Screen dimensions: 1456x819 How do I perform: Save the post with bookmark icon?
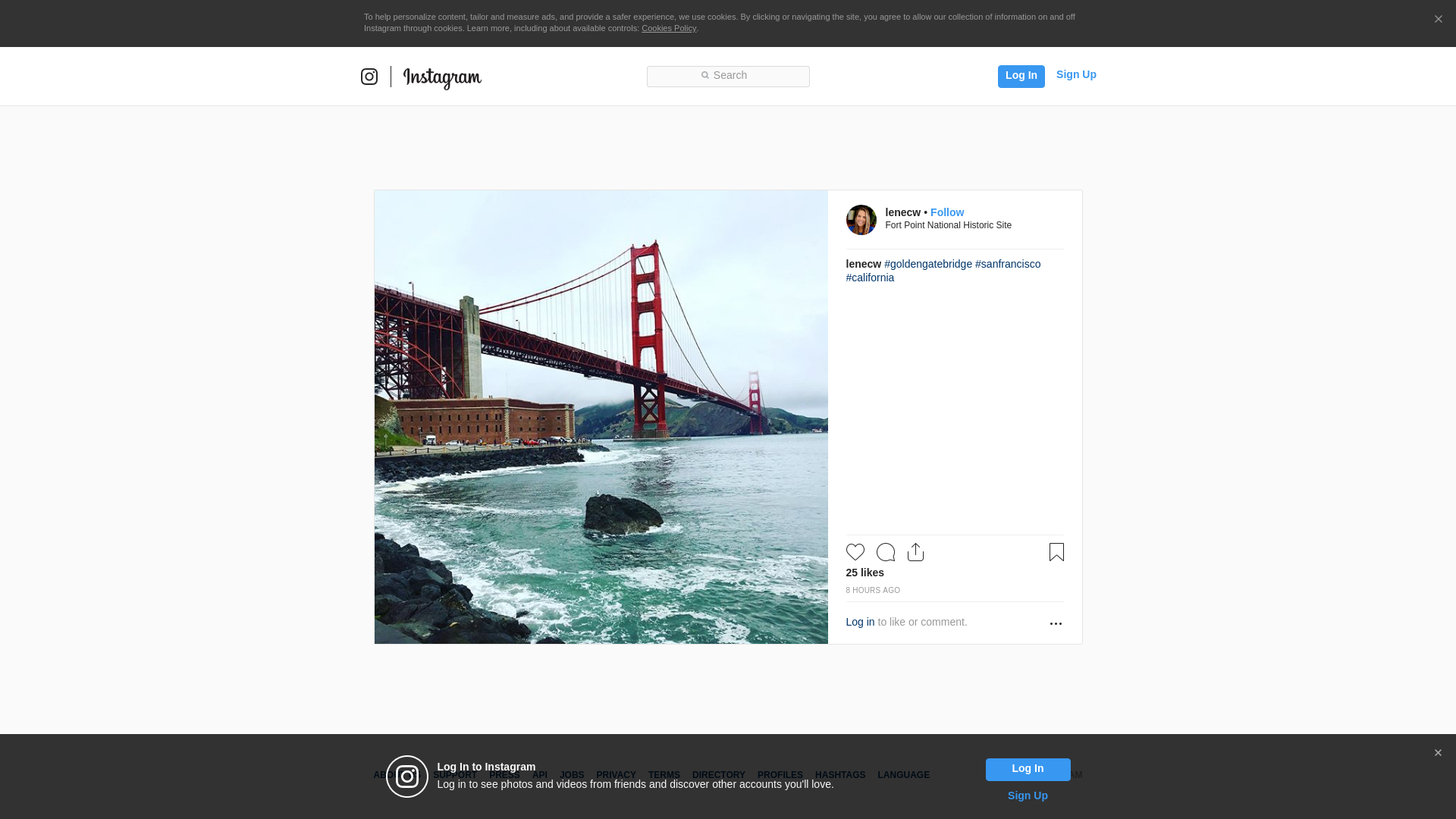click(1056, 552)
